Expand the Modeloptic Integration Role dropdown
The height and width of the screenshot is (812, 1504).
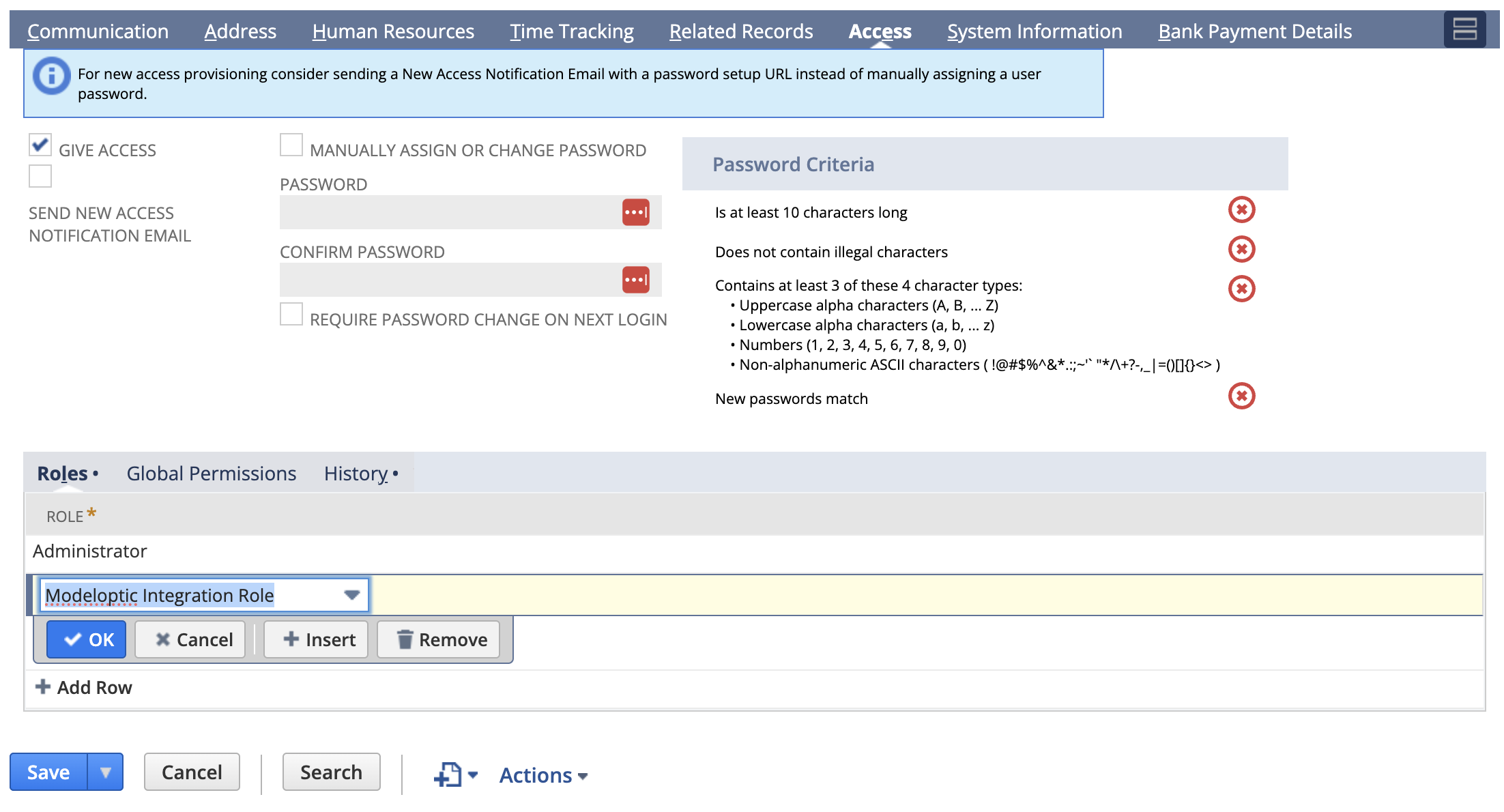click(x=351, y=595)
